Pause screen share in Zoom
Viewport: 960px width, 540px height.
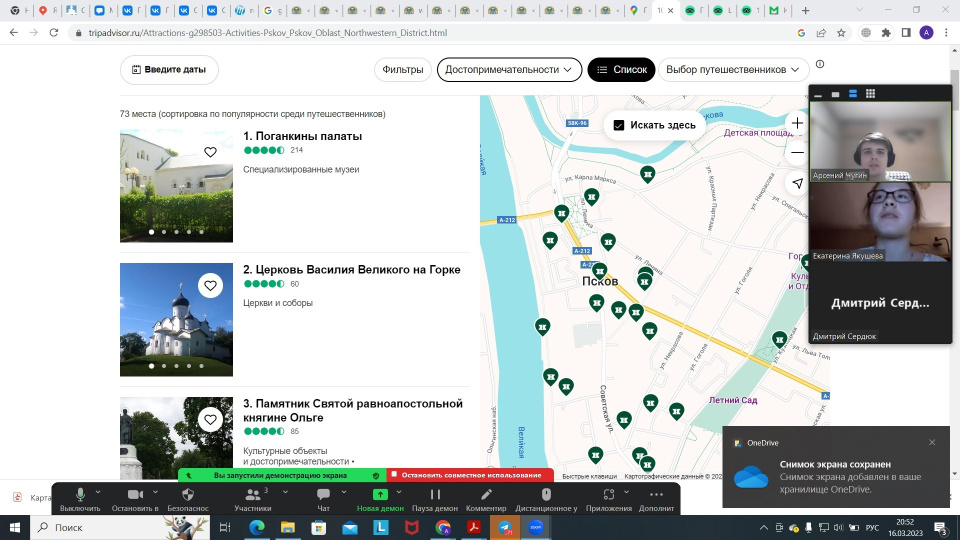(435, 495)
